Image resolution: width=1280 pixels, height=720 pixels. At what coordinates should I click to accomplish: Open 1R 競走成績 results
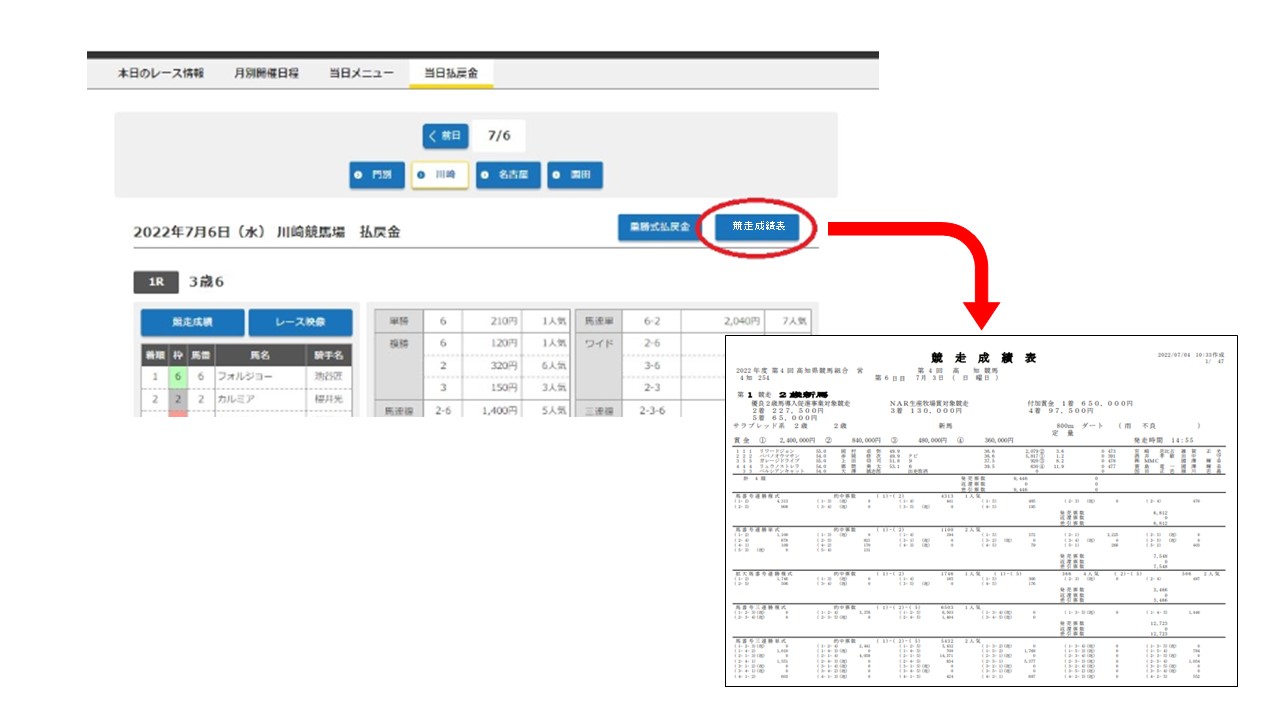tap(192, 323)
